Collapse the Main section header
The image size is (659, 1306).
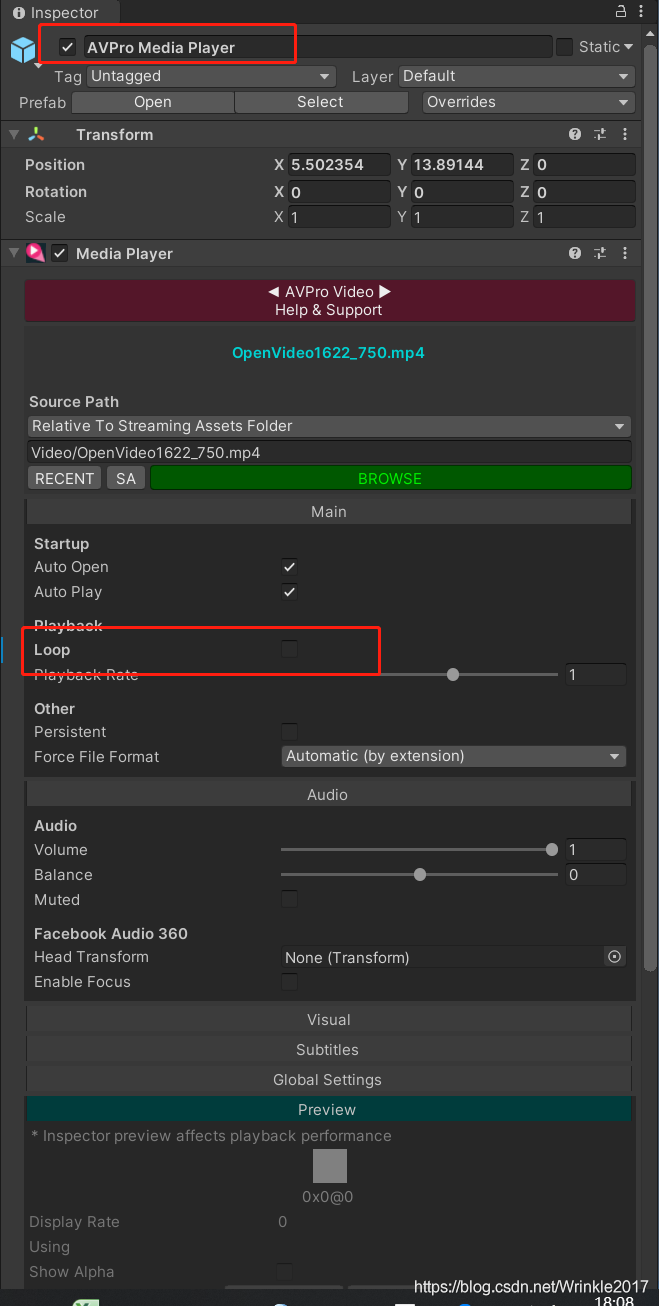tap(329, 511)
